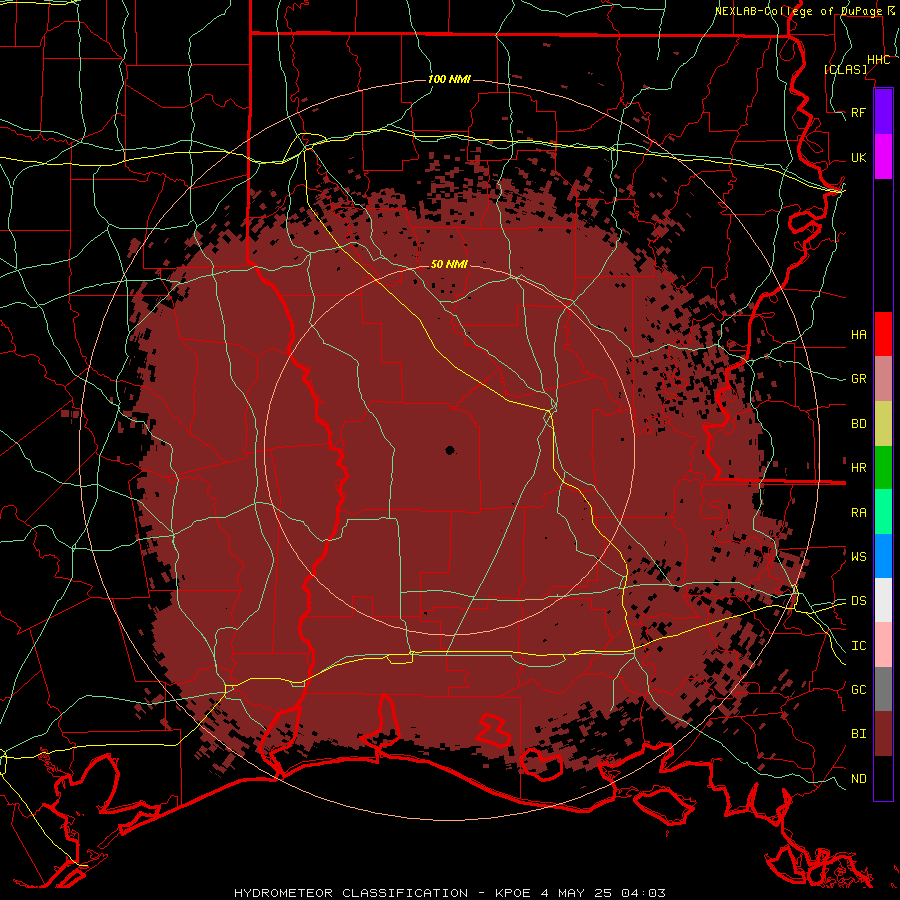This screenshot has width=900, height=900.
Task: Click the black radar site dot at center
Action: pos(450,451)
